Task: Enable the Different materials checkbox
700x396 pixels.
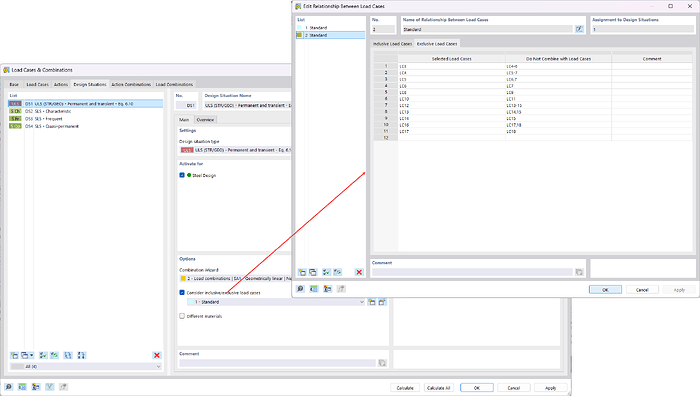Action: coord(182,316)
